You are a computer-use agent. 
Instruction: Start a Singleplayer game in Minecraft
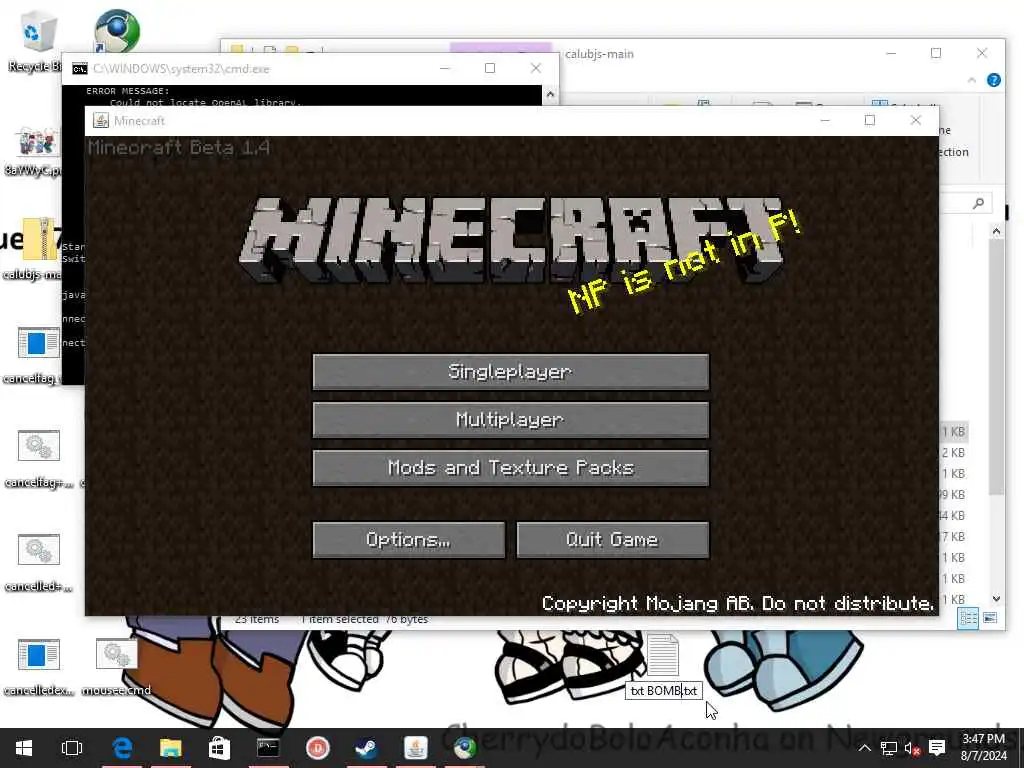(511, 372)
